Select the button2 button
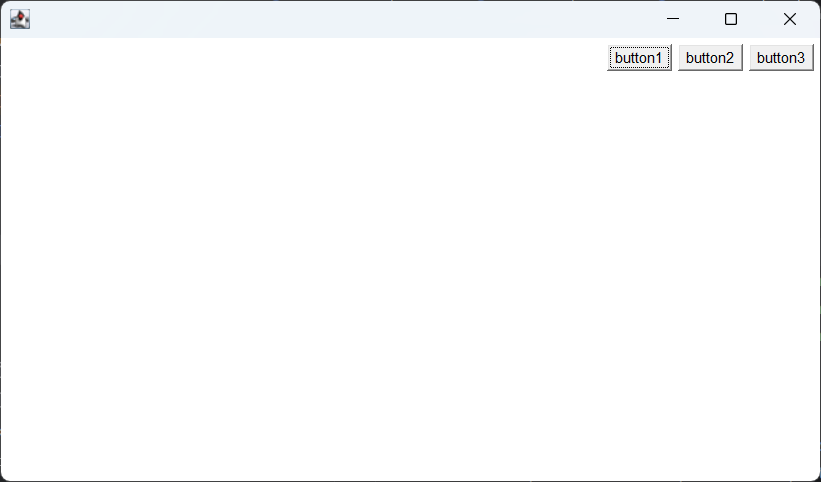Screen dimensions: 821x482 (711, 58)
